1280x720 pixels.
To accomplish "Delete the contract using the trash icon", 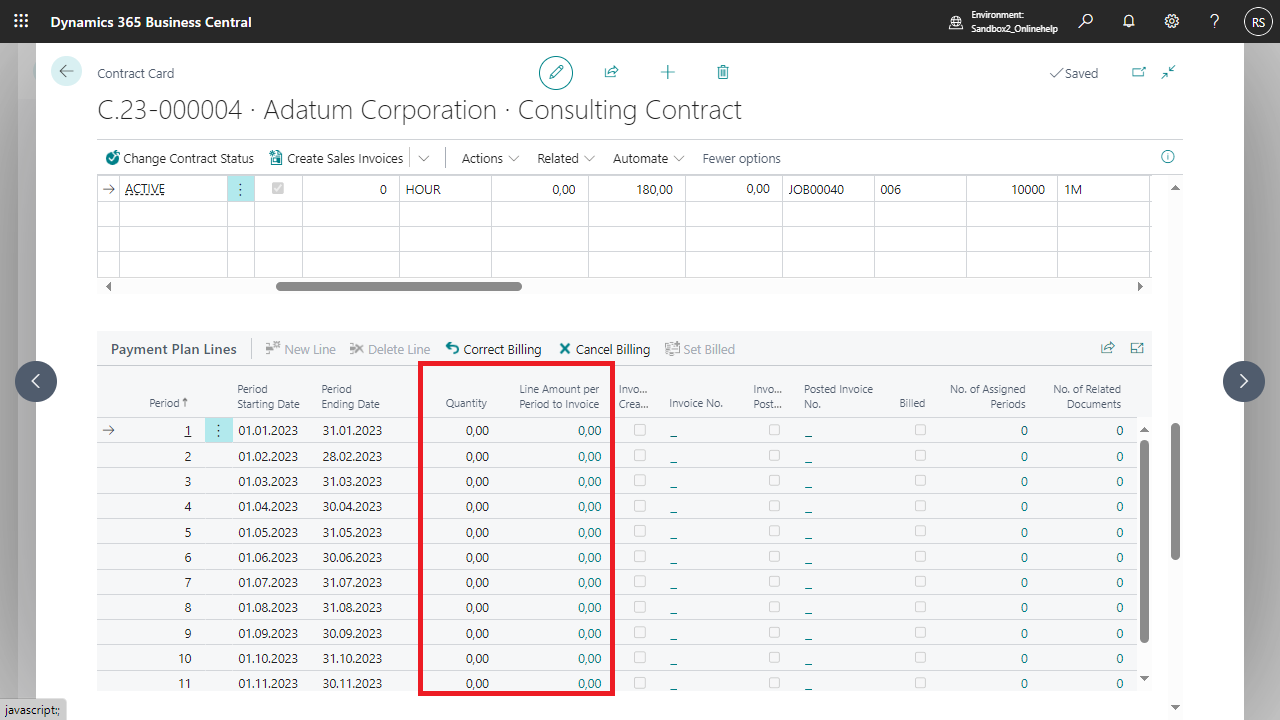I will click(x=723, y=72).
